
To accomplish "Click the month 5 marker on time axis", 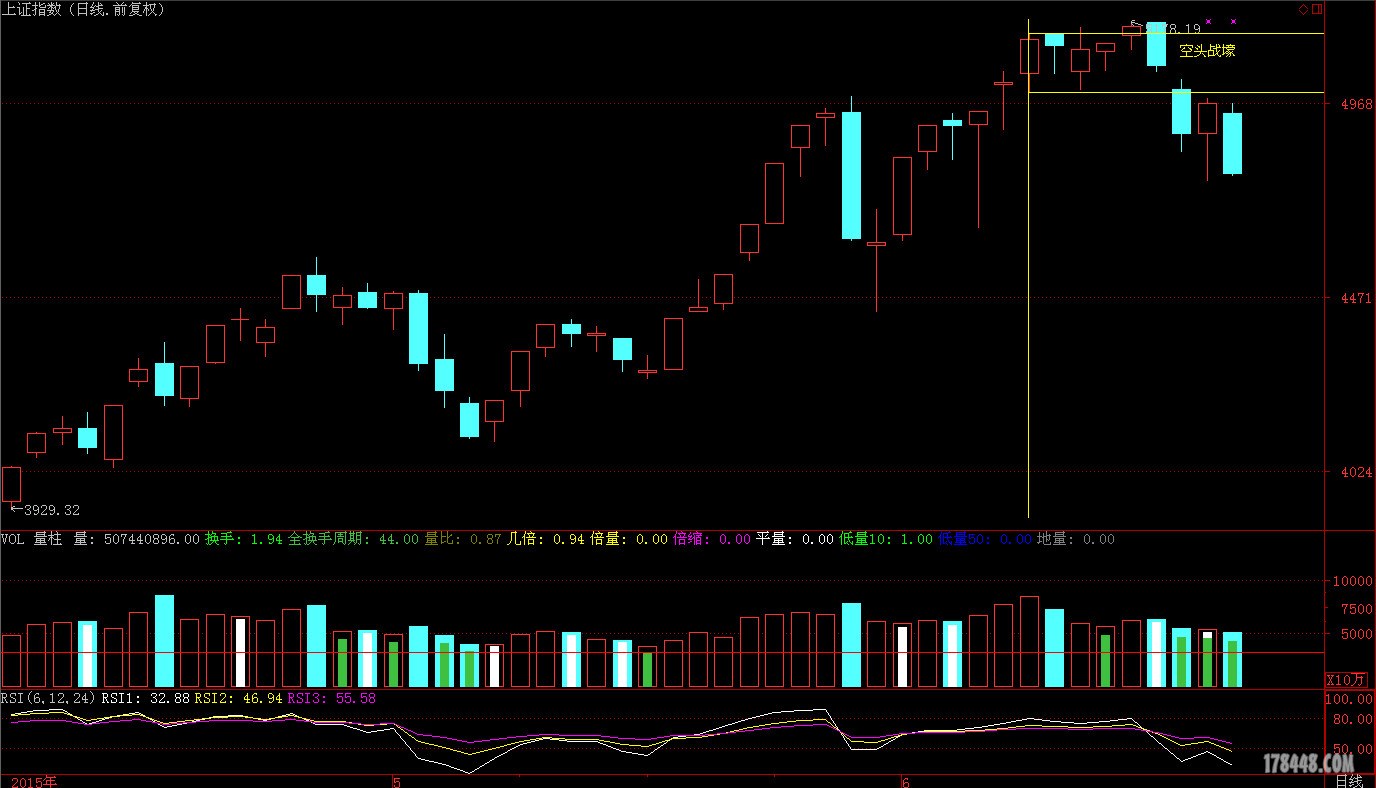I will [x=396, y=781].
